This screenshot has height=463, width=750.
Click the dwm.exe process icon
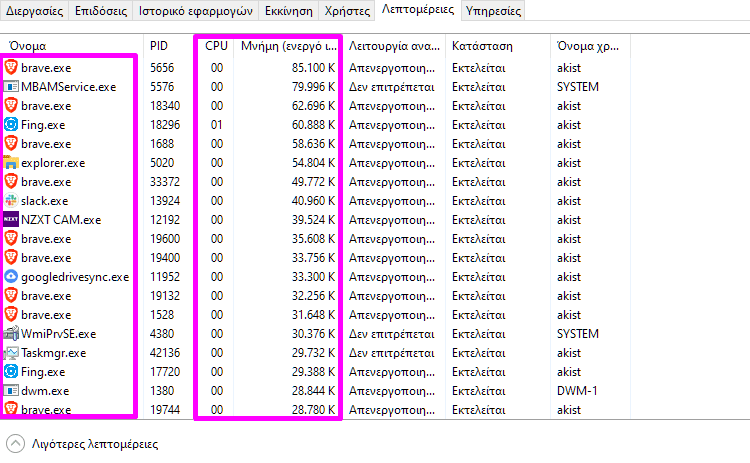[11, 390]
